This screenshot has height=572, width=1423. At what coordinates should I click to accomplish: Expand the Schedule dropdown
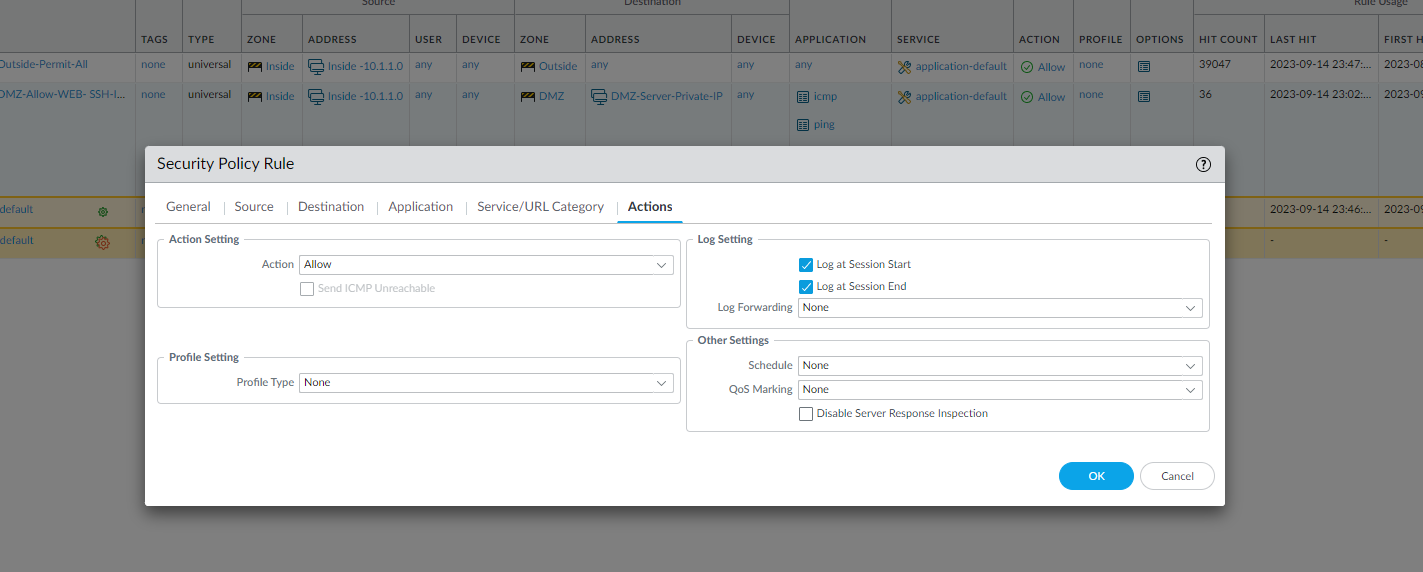point(1000,366)
